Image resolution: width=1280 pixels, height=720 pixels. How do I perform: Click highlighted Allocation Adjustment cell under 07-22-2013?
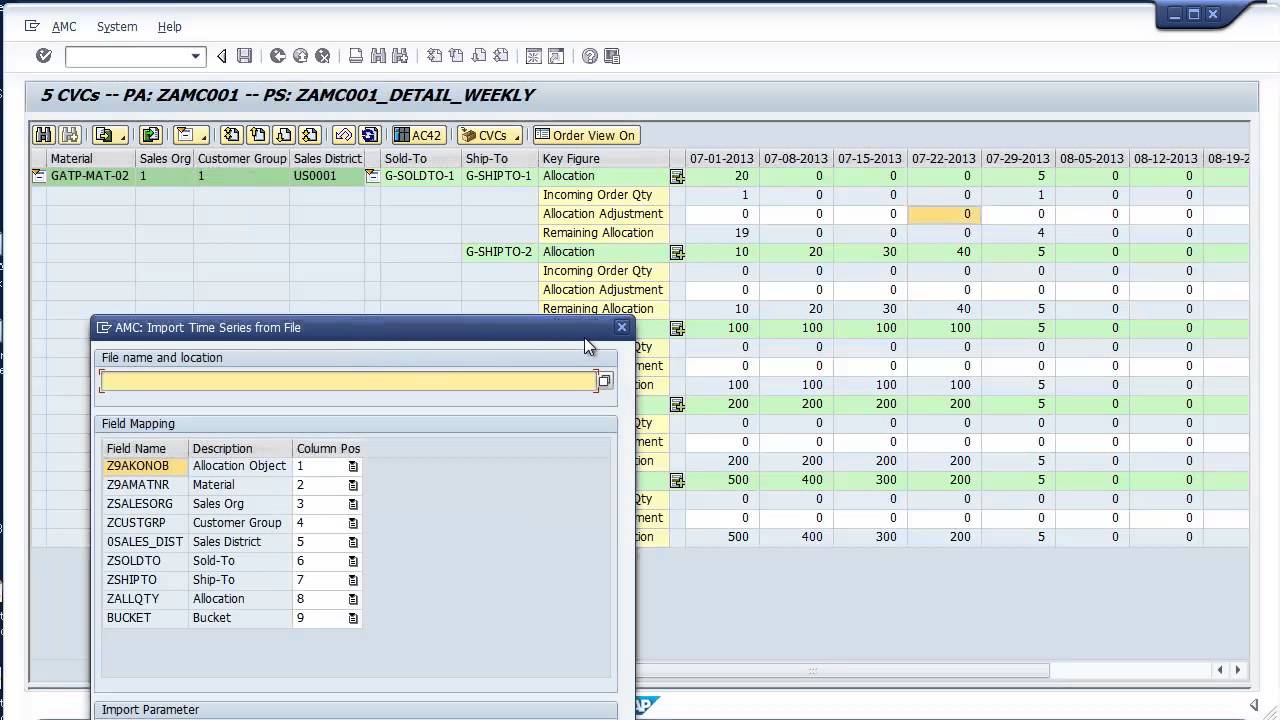pos(944,214)
